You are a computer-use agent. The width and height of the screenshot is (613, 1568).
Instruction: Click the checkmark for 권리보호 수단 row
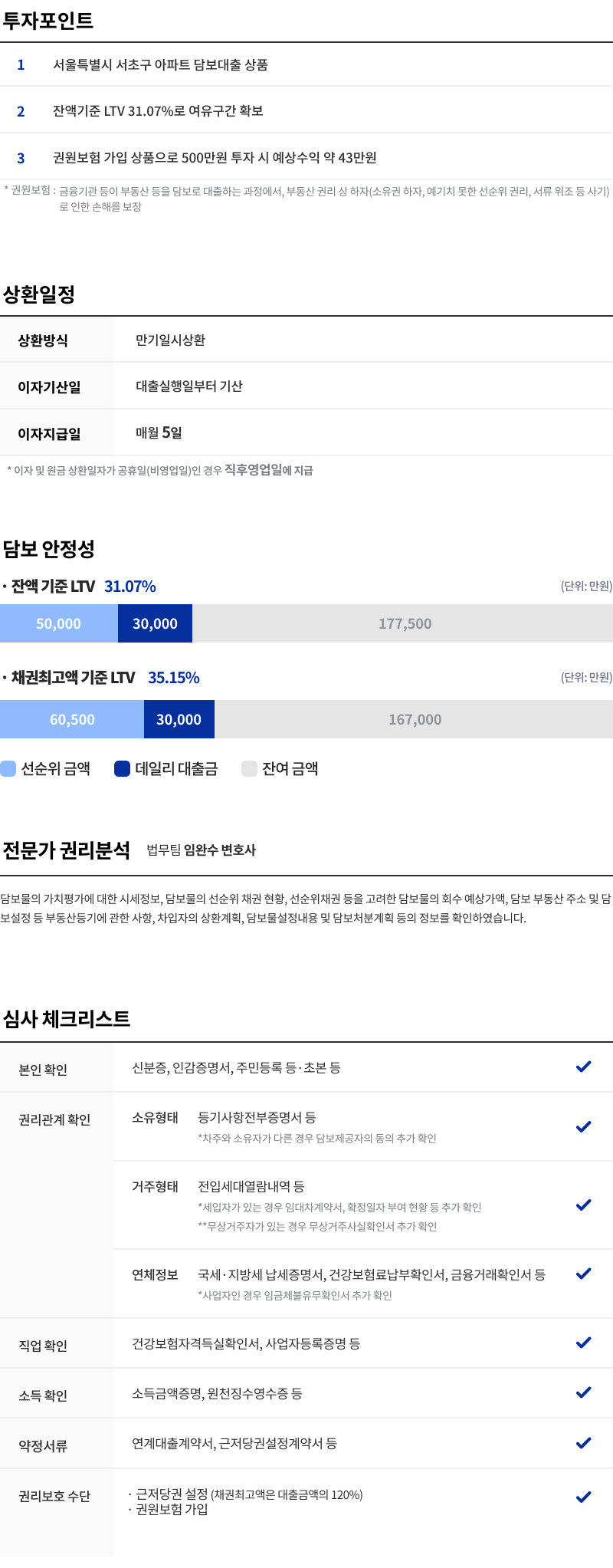583,1496
